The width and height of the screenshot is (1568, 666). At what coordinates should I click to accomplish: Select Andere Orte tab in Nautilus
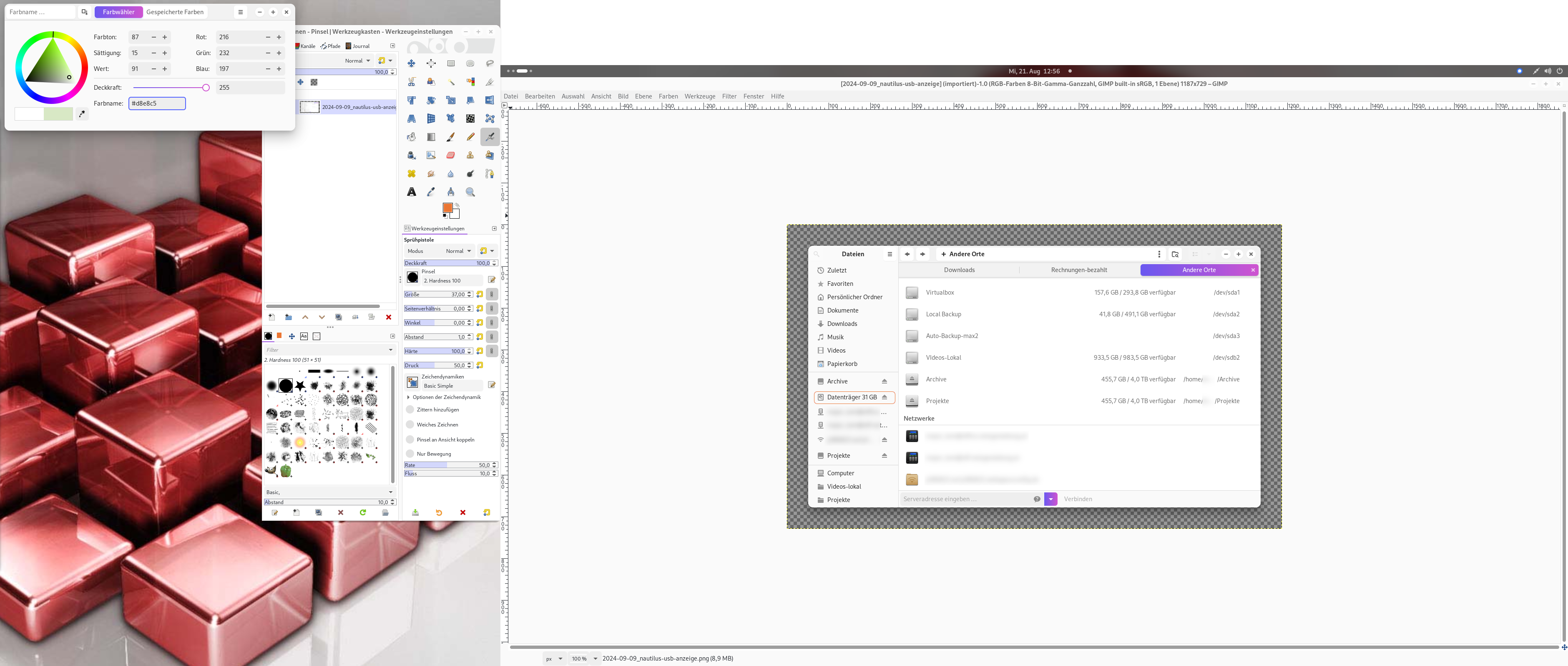coord(1197,270)
